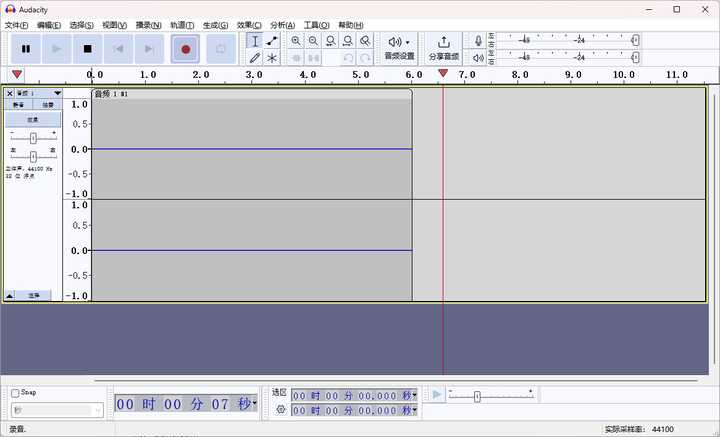Toggle the track Solo button
Screen dimensions: 720x437
click(x=47, y=105)
